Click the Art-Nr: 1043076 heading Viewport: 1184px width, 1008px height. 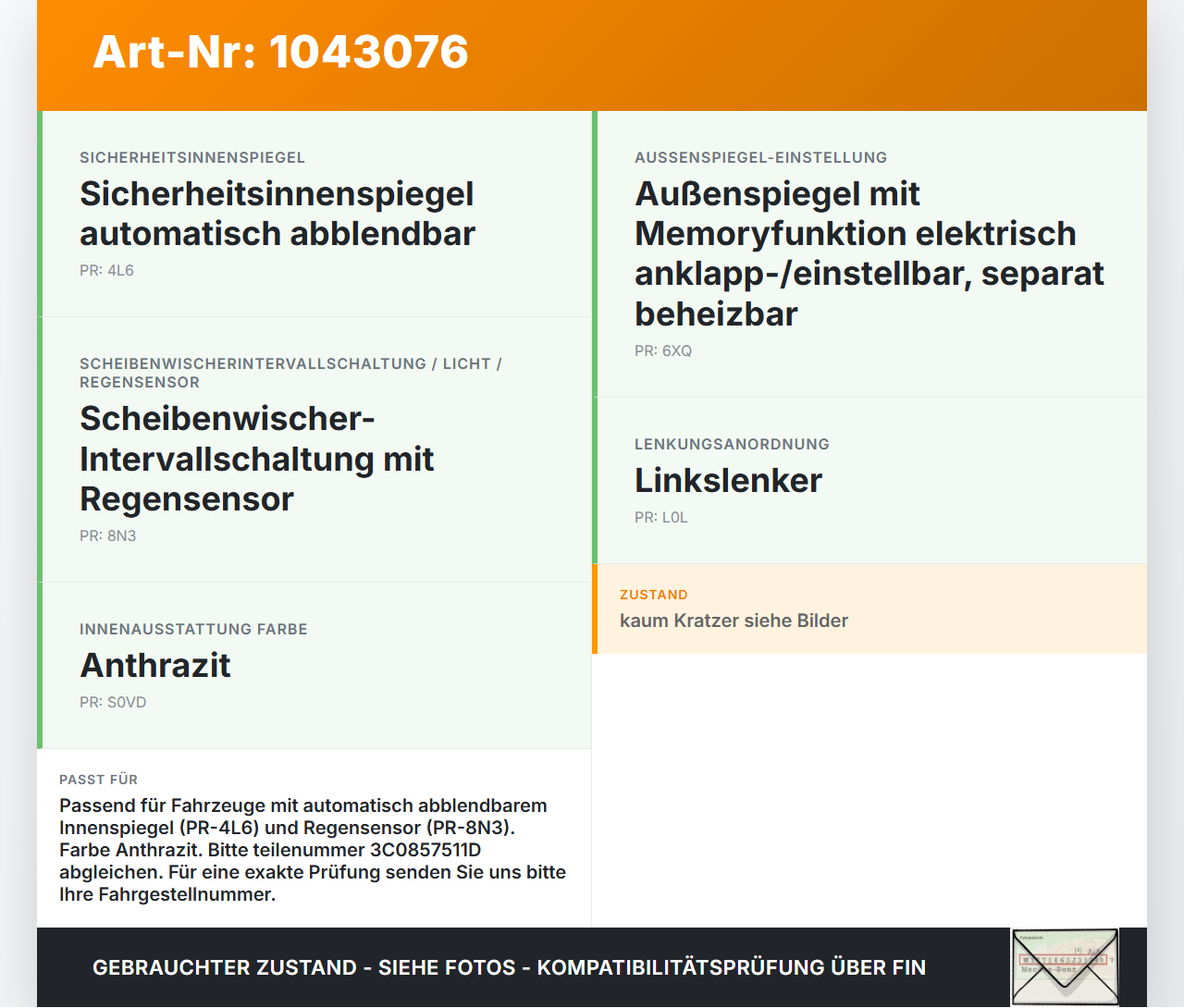tap(281, 52)
